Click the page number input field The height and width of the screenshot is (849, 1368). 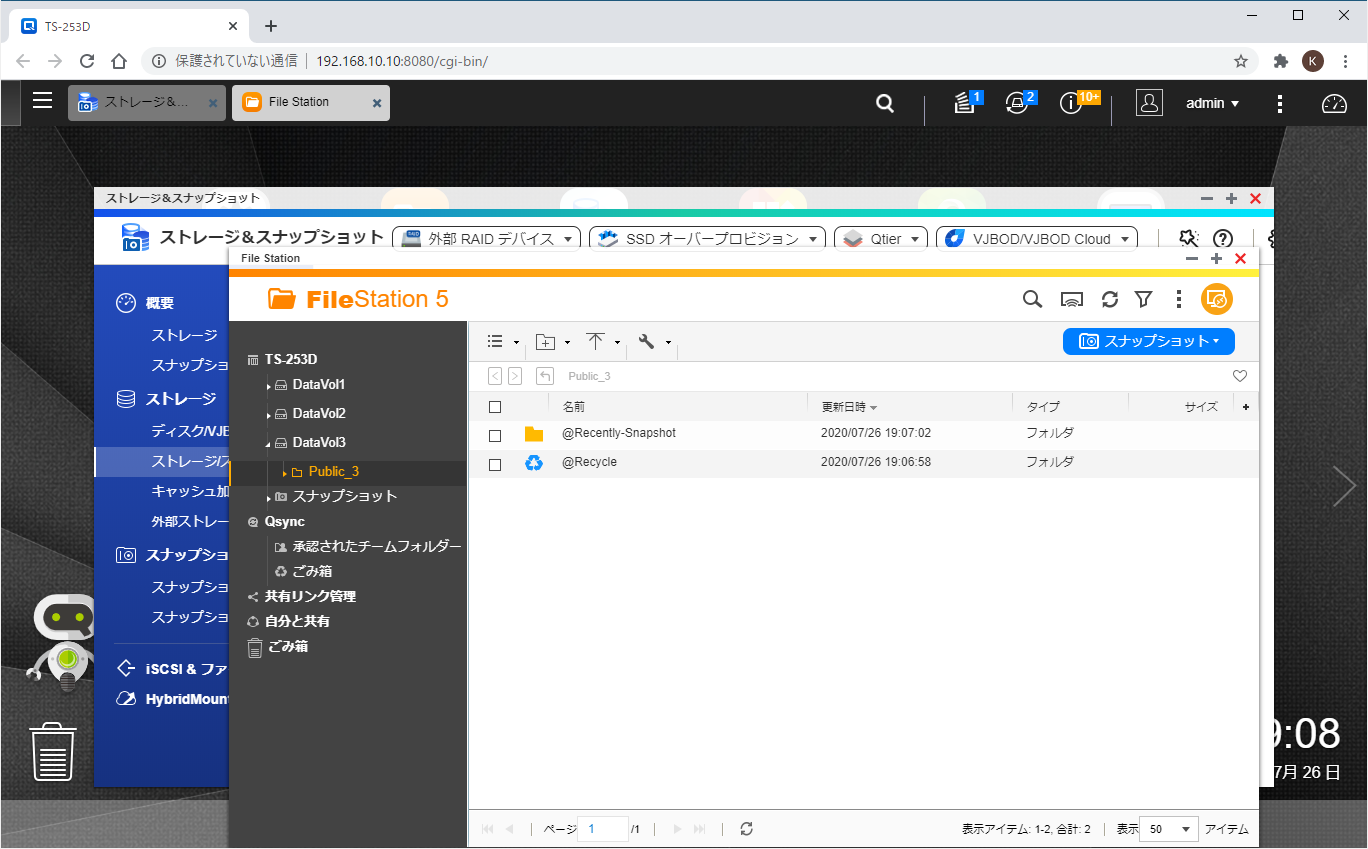603,829
